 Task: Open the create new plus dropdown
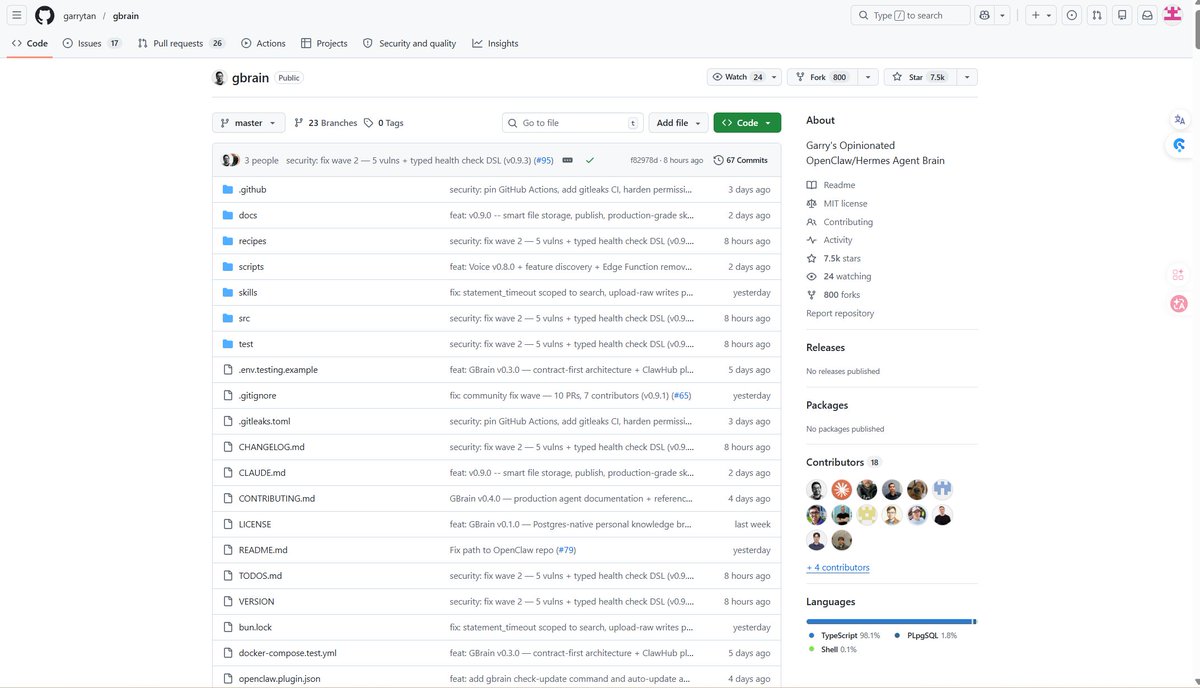[x=1040, y=15]
